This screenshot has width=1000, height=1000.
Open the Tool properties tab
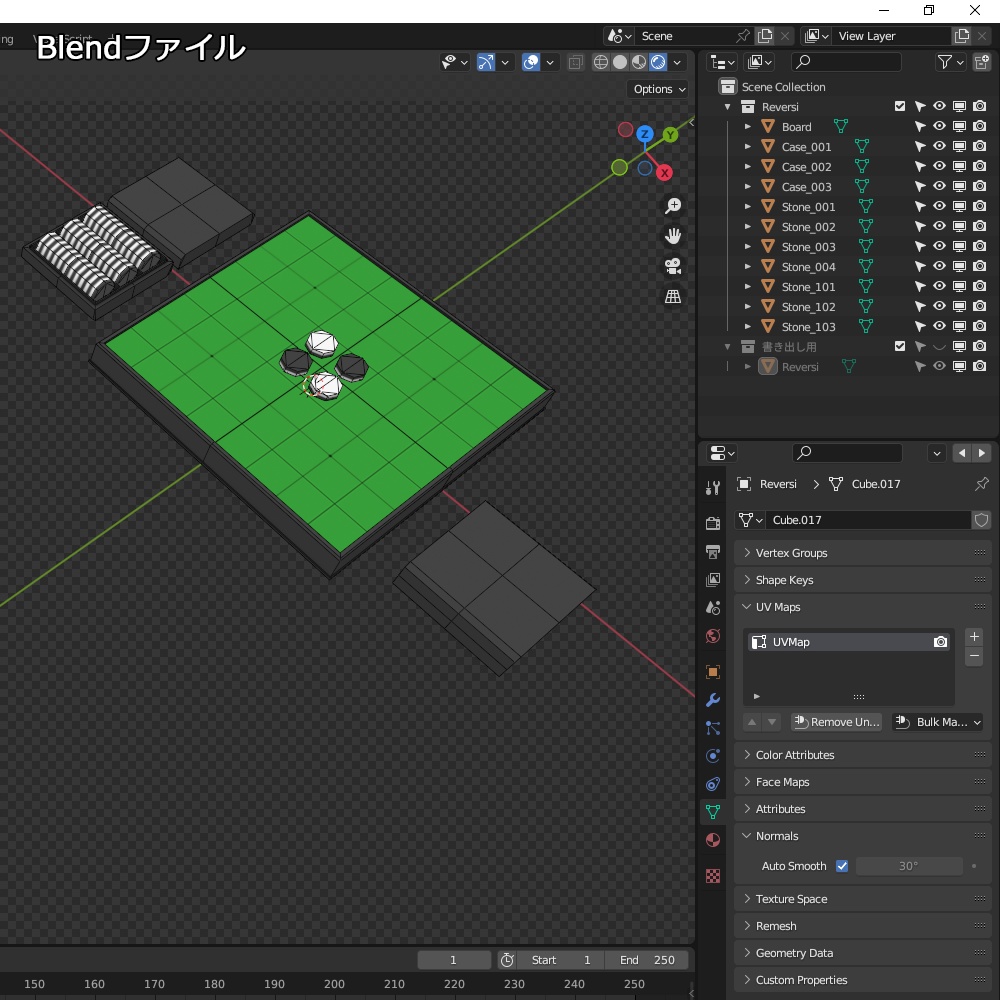point(712,489)
